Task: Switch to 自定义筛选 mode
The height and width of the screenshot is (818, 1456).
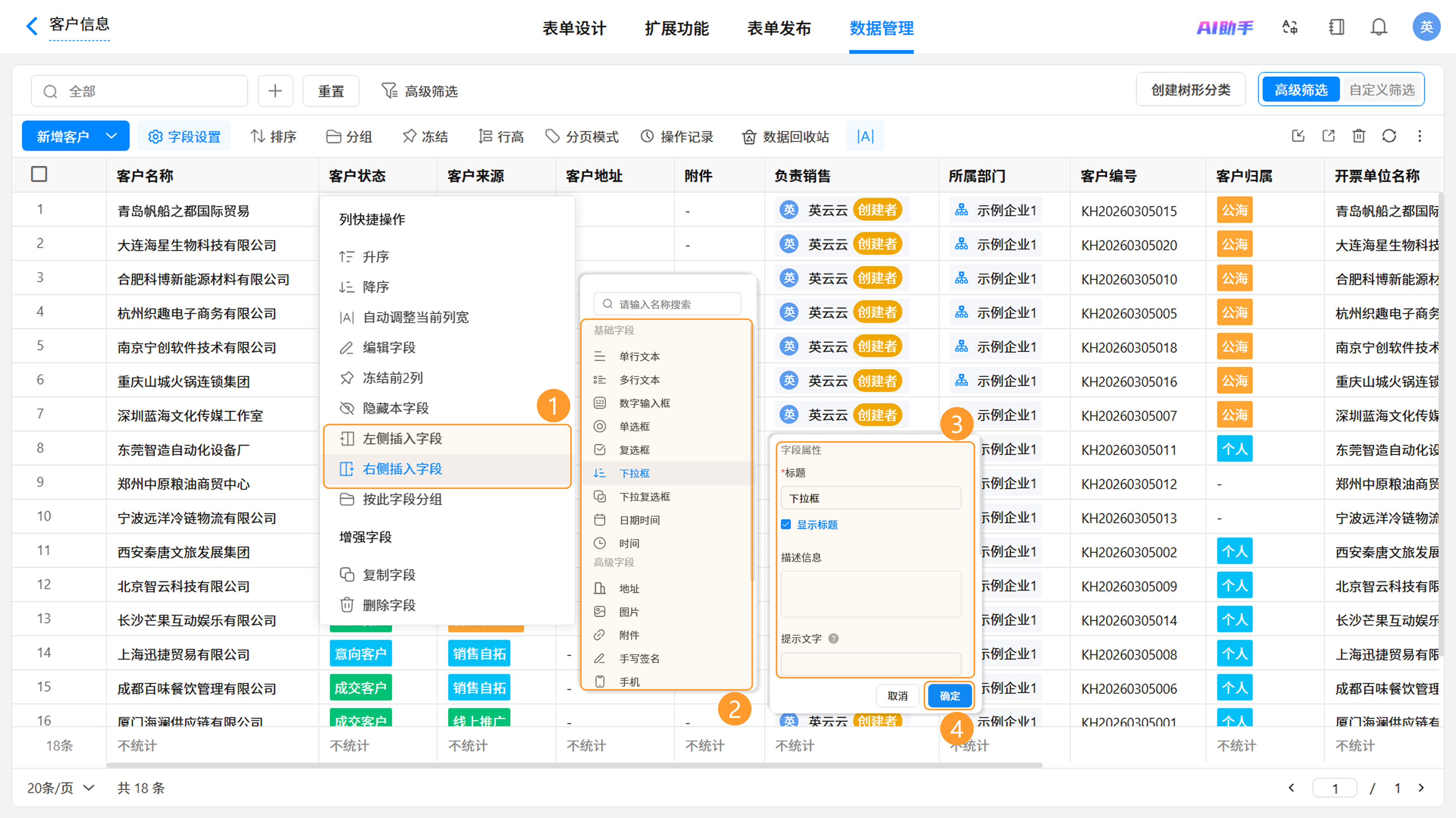Action: 1382,89
